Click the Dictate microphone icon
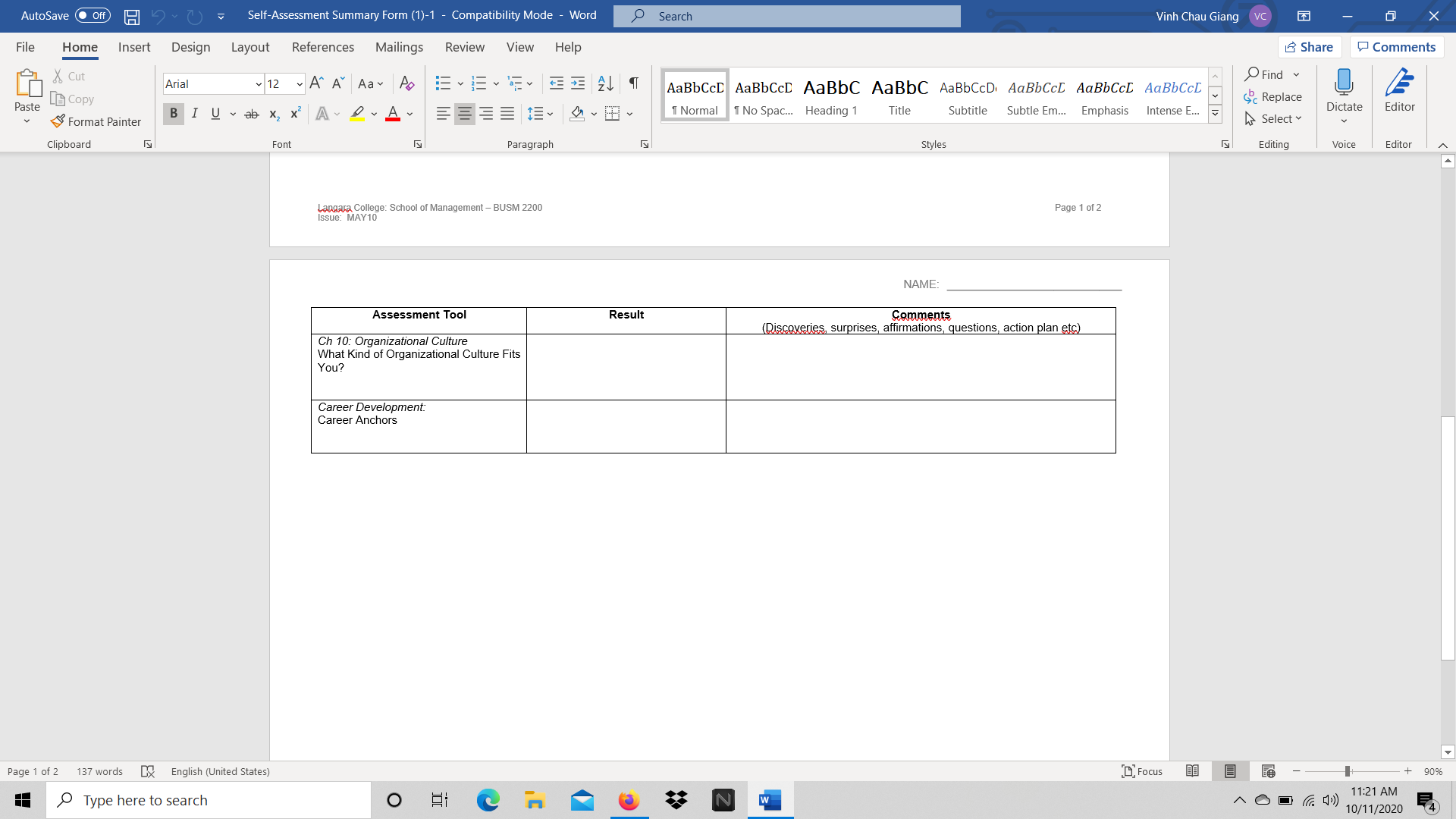 point(1344,83)
